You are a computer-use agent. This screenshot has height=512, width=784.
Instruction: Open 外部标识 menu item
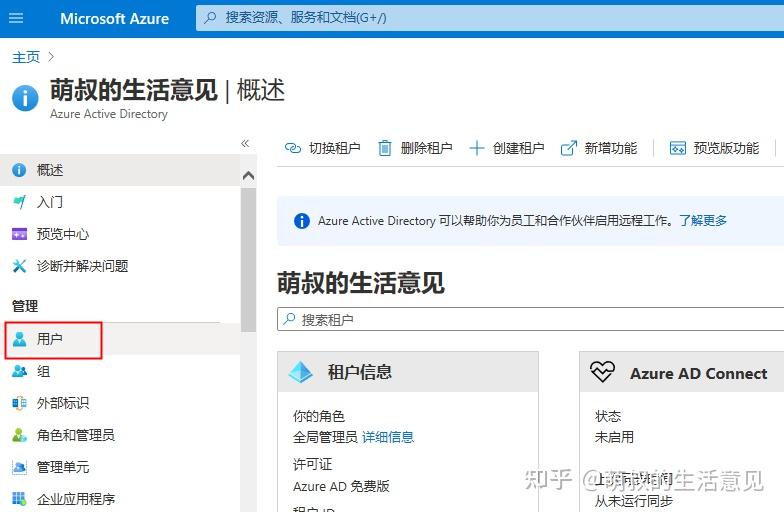tap(120, 403)
